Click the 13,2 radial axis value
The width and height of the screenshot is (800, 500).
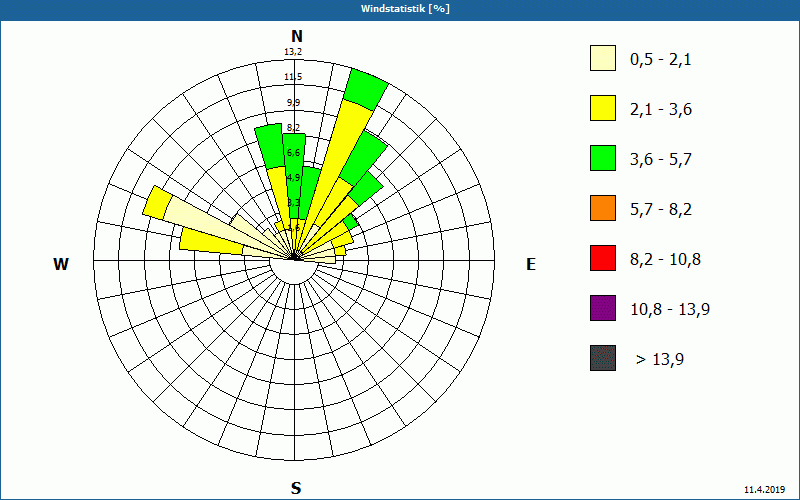coord(293,52)
